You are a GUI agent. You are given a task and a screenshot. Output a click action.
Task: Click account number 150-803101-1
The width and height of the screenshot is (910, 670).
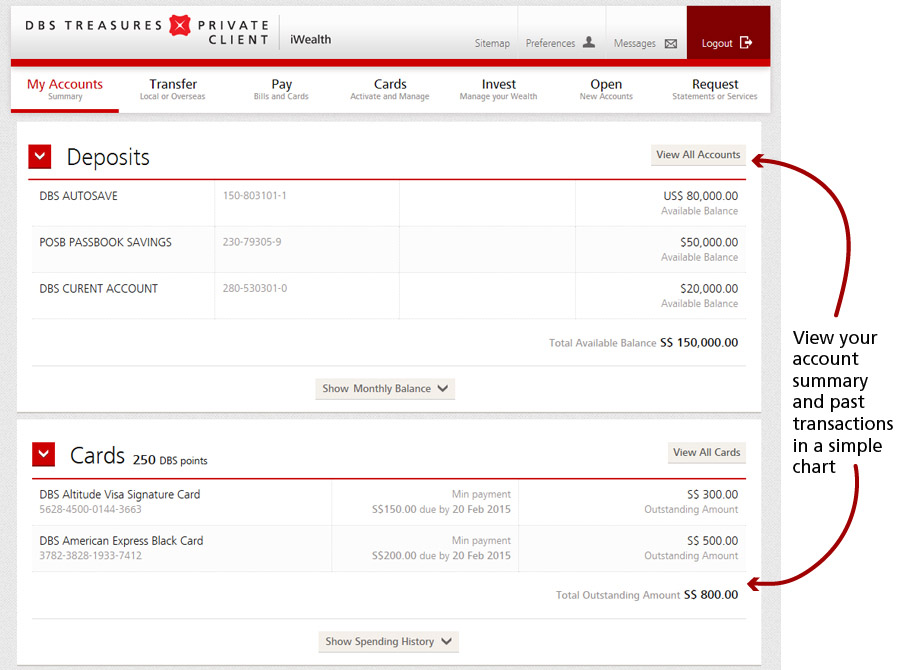[254, 196]
